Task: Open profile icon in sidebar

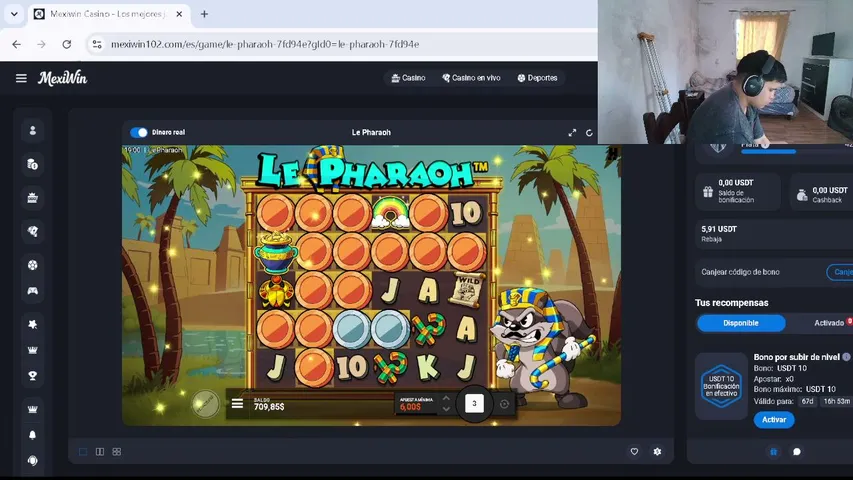Action: click(33, 131)
